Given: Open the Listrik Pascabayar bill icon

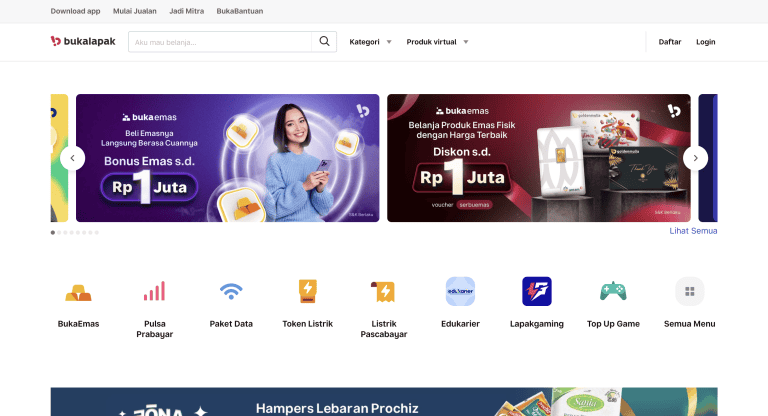Looking at the screenshot, I should (x=384, y=292).
